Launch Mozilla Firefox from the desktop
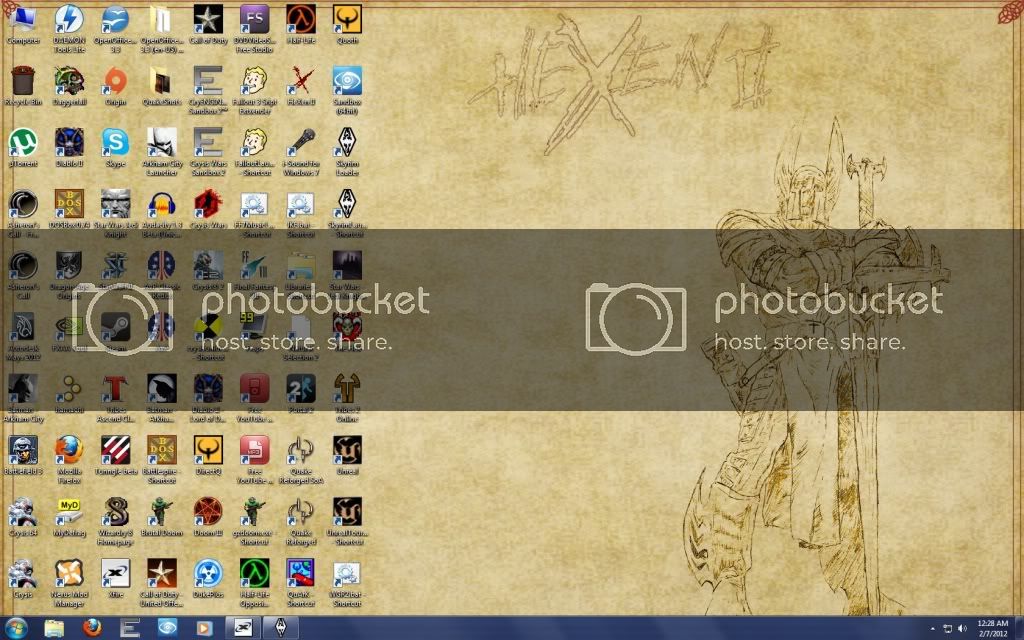The width and height of the screenshot is (1024, 640). click(x=69, y=450)
